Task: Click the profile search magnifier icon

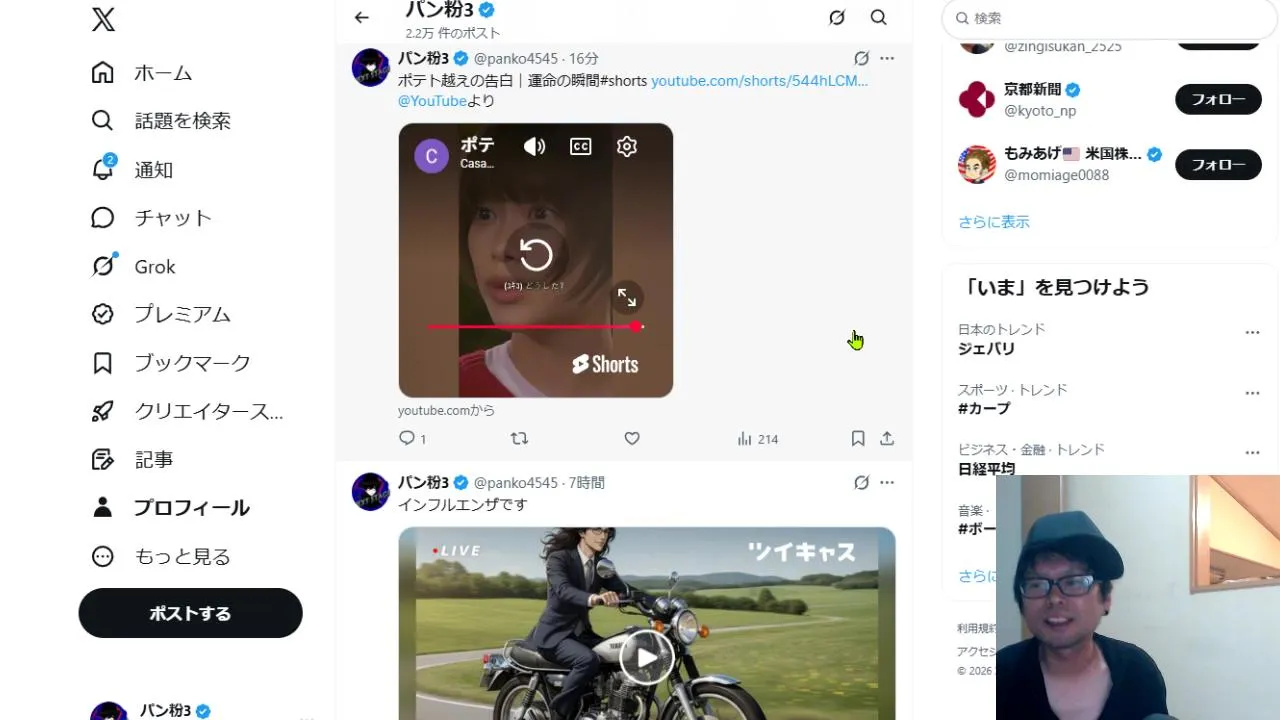Action: tap(878, 17)
